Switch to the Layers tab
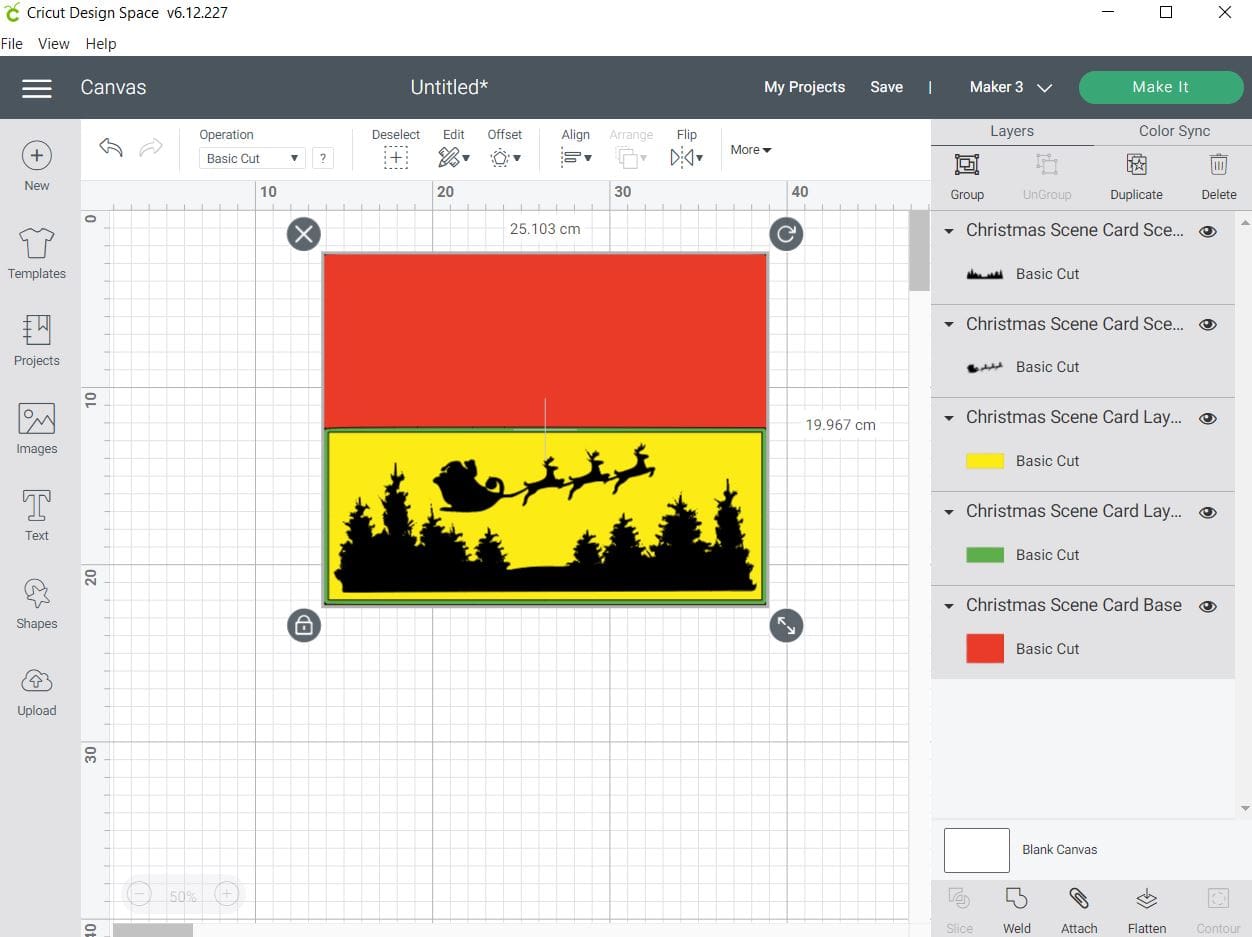 point(1012,131)
